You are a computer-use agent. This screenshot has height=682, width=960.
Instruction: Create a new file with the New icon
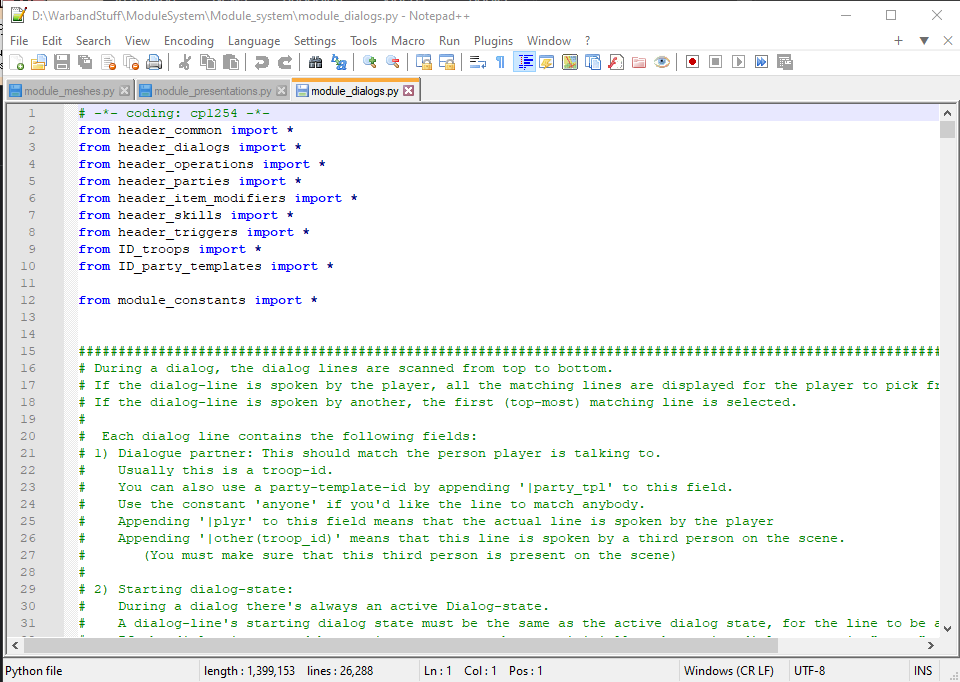[17, 62]
